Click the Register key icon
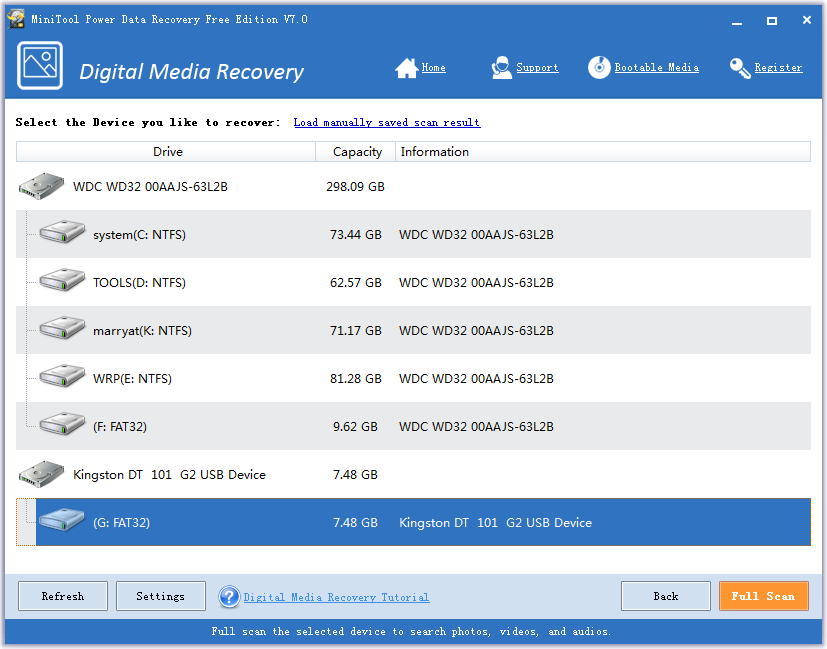Viewport: 827px width, 649px height. [740, 68]
